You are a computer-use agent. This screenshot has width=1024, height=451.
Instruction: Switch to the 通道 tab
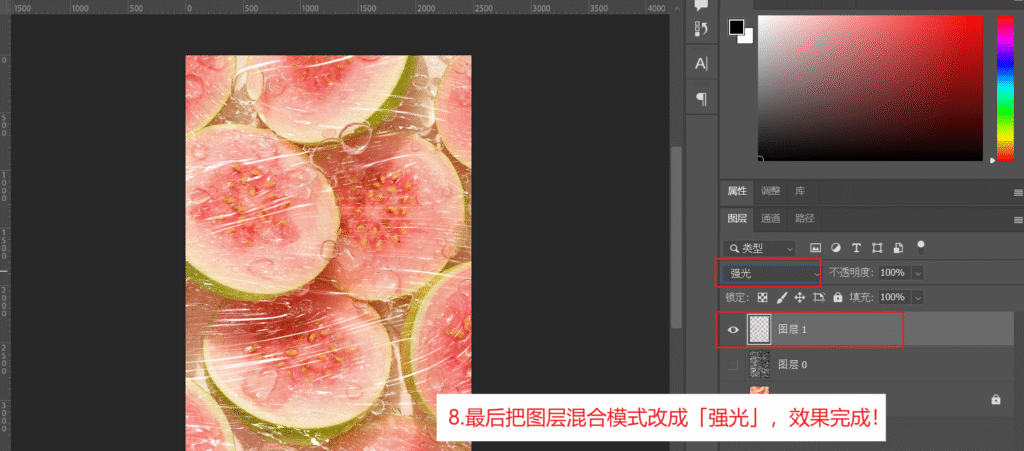click(x=771, y=219)
